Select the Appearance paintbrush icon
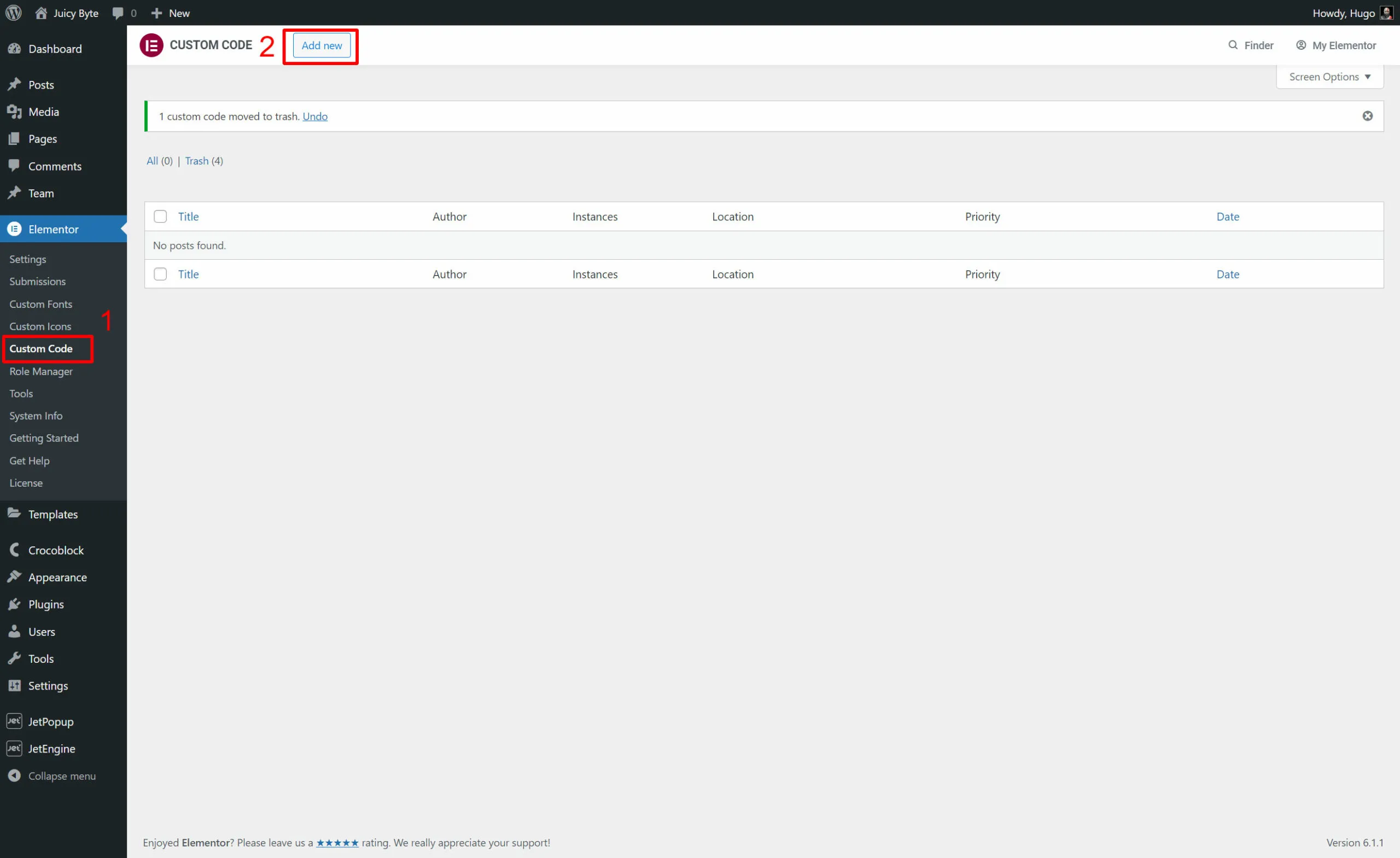The image size is (1400, 858). point(14,577)
